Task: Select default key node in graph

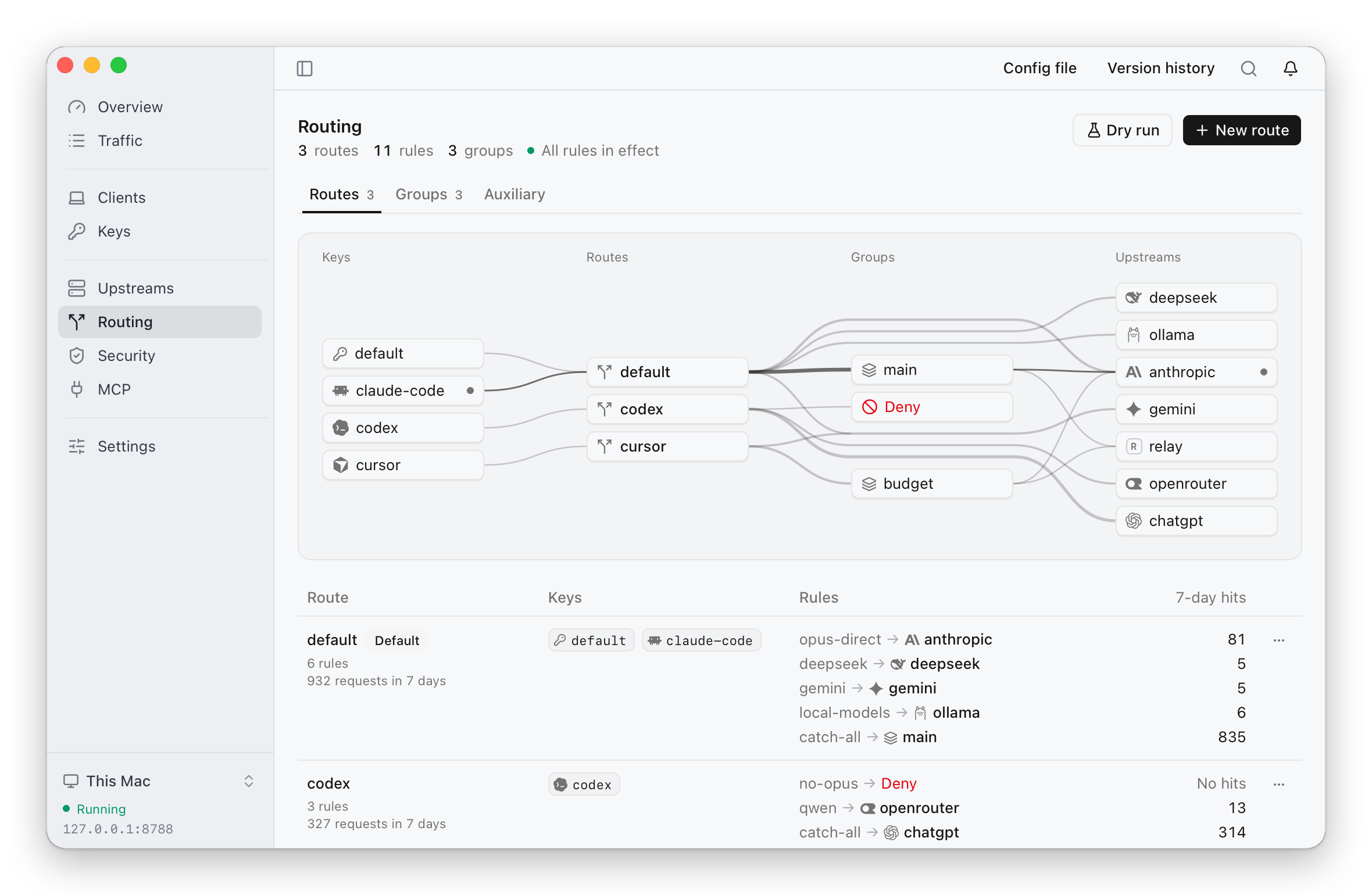Action: [403, 353]
